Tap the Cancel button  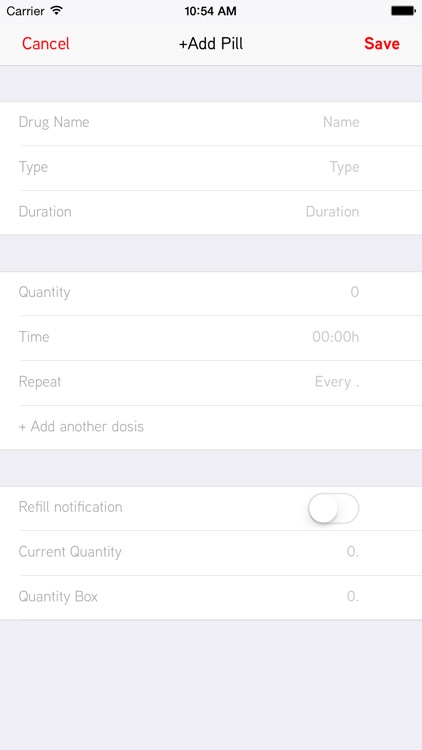(45, 44)
